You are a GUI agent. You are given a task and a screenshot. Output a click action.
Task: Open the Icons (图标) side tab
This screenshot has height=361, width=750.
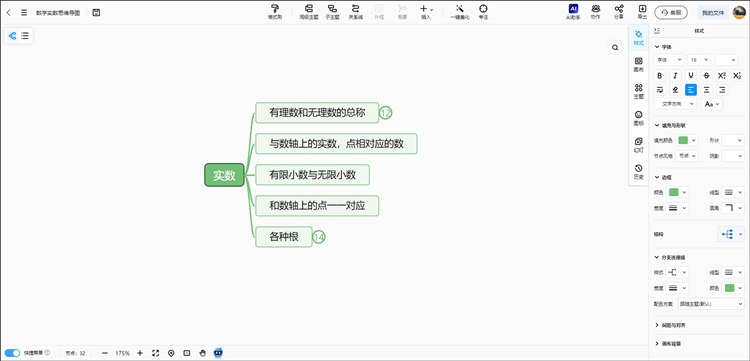click(638, 118)
